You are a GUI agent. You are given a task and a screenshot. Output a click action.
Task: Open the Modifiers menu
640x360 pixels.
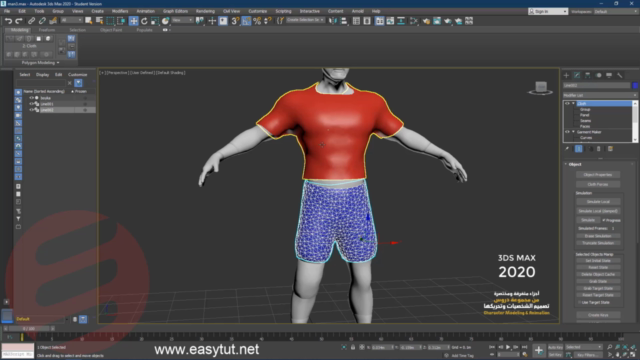tap(120, 11)
